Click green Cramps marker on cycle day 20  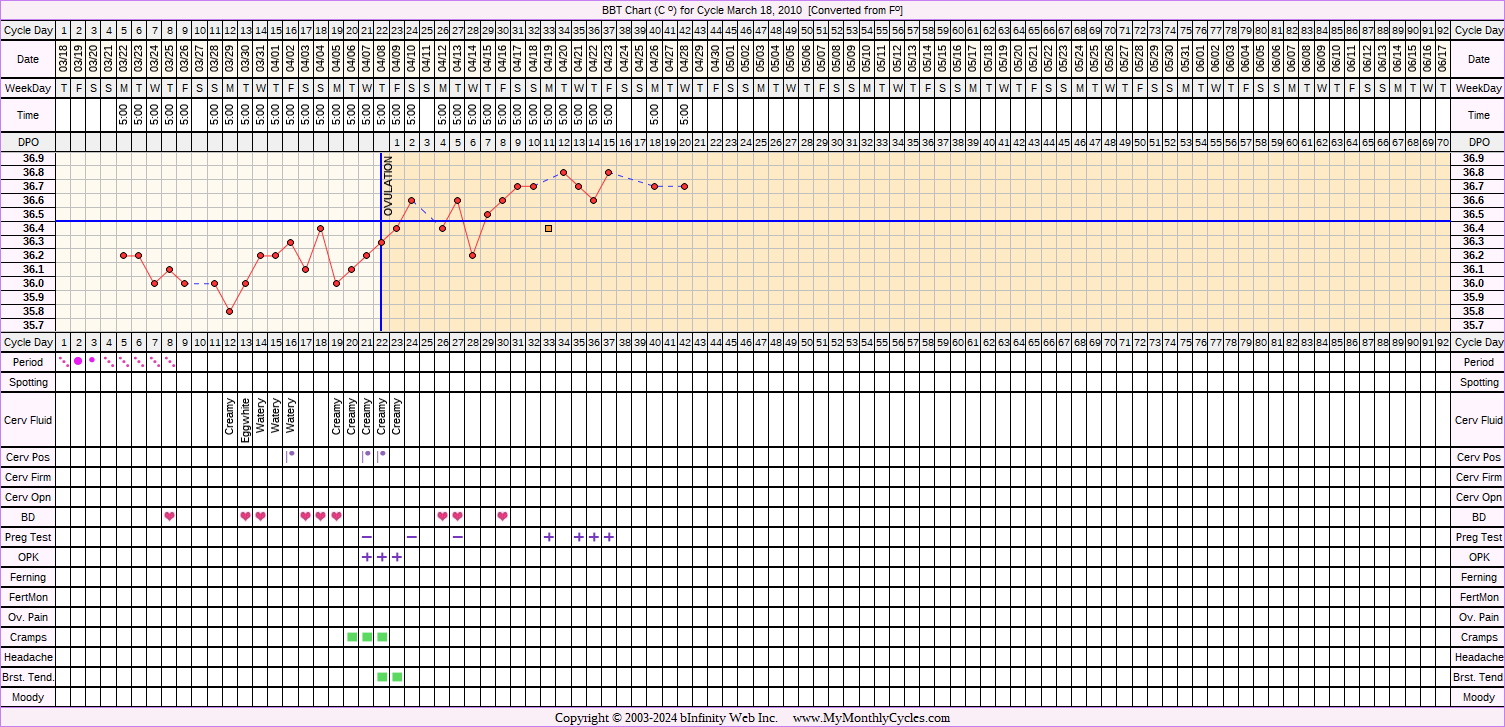point(352,637)
